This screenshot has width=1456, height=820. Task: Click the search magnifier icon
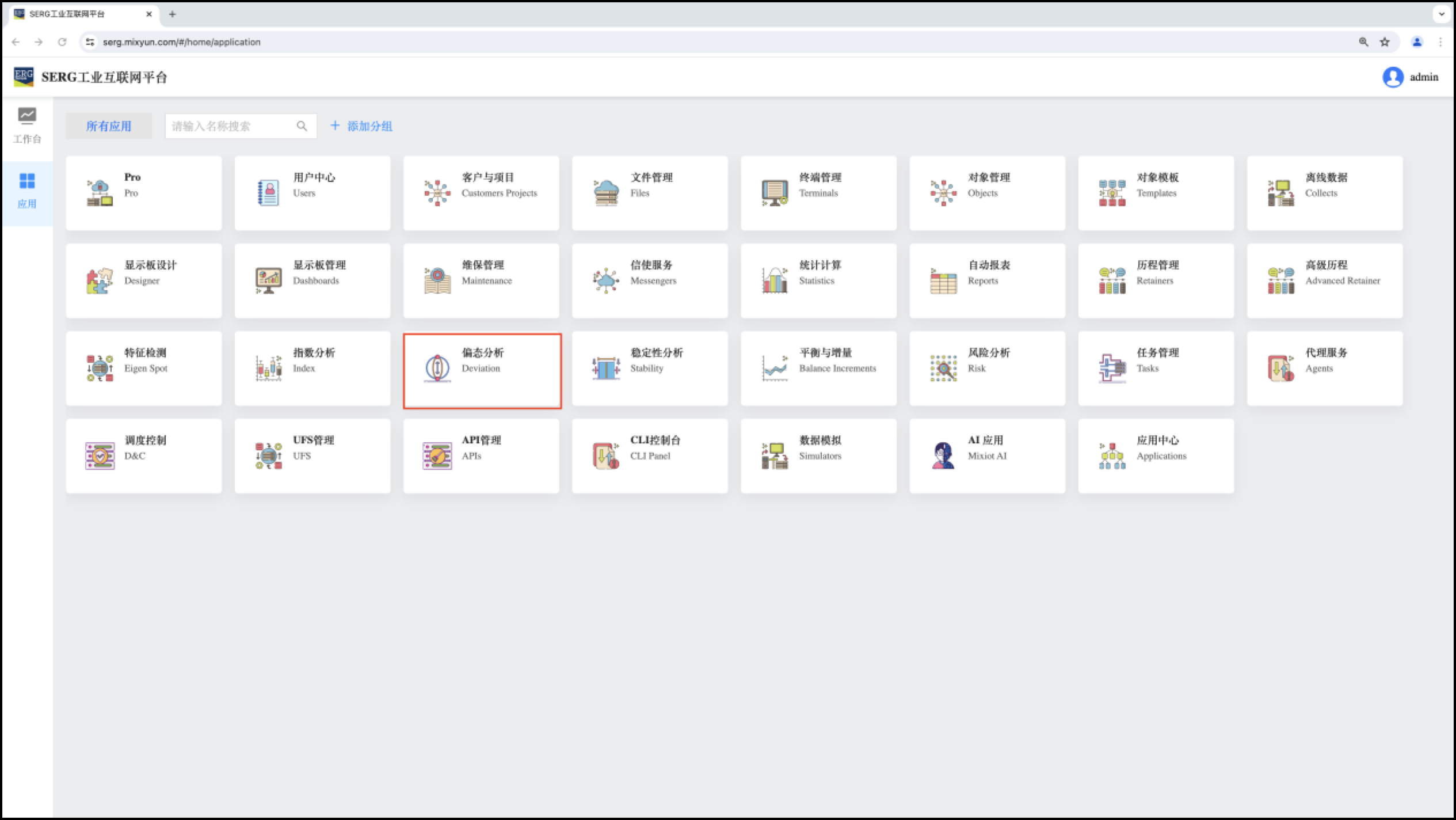click(x=302, y=126)
